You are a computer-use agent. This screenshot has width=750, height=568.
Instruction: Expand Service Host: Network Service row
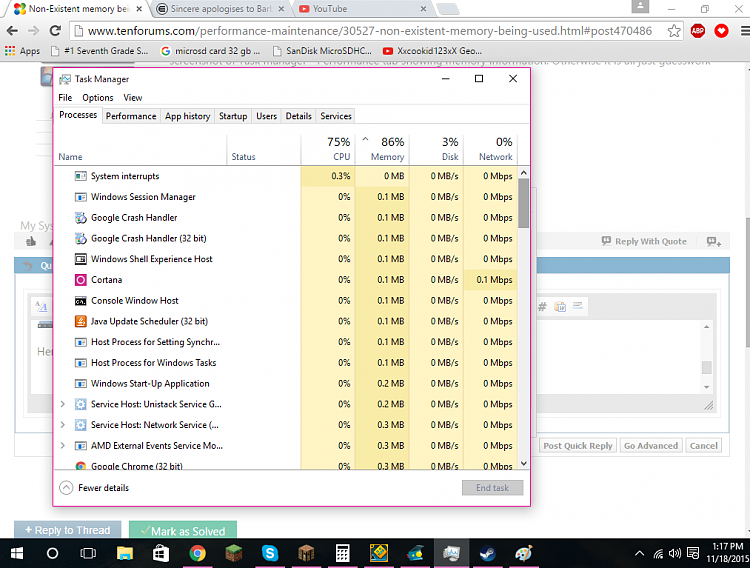coord(63,425)
